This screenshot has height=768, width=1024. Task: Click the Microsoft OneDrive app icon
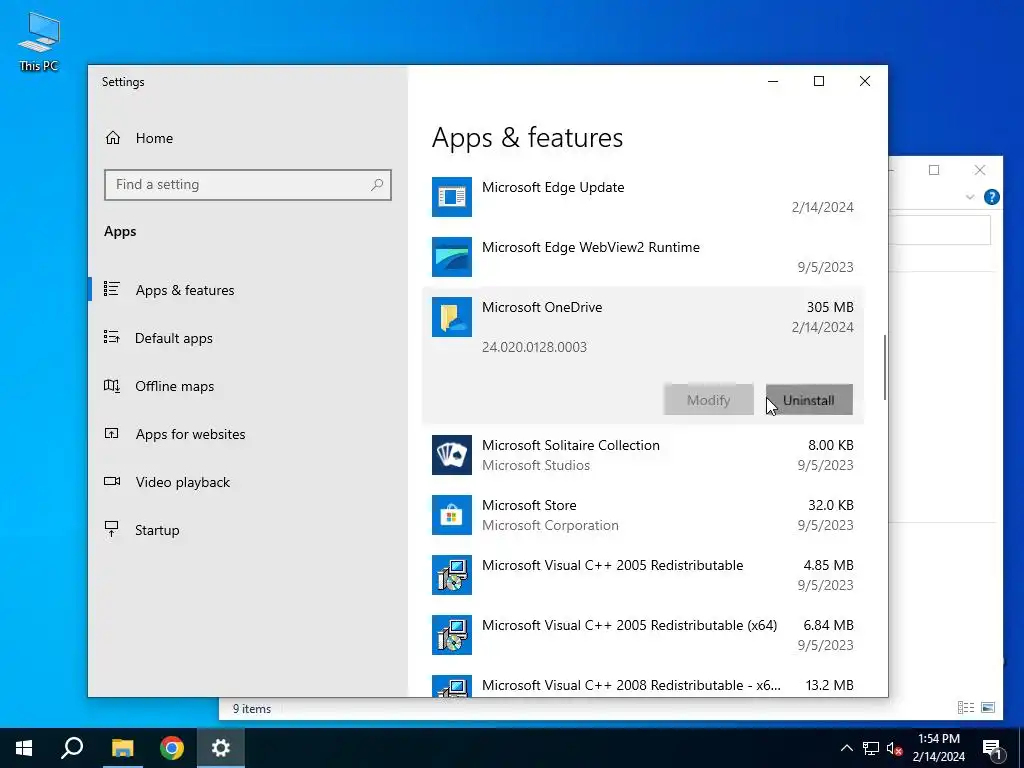(x=452, y=317)
